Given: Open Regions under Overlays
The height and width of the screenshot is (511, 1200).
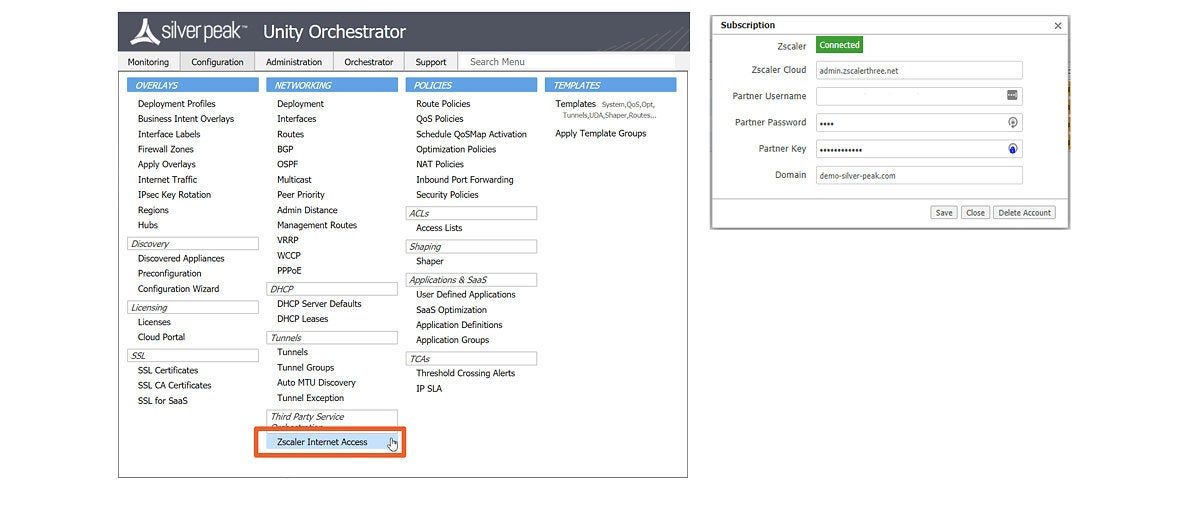Looking at the screenshot, I should 153,210.
